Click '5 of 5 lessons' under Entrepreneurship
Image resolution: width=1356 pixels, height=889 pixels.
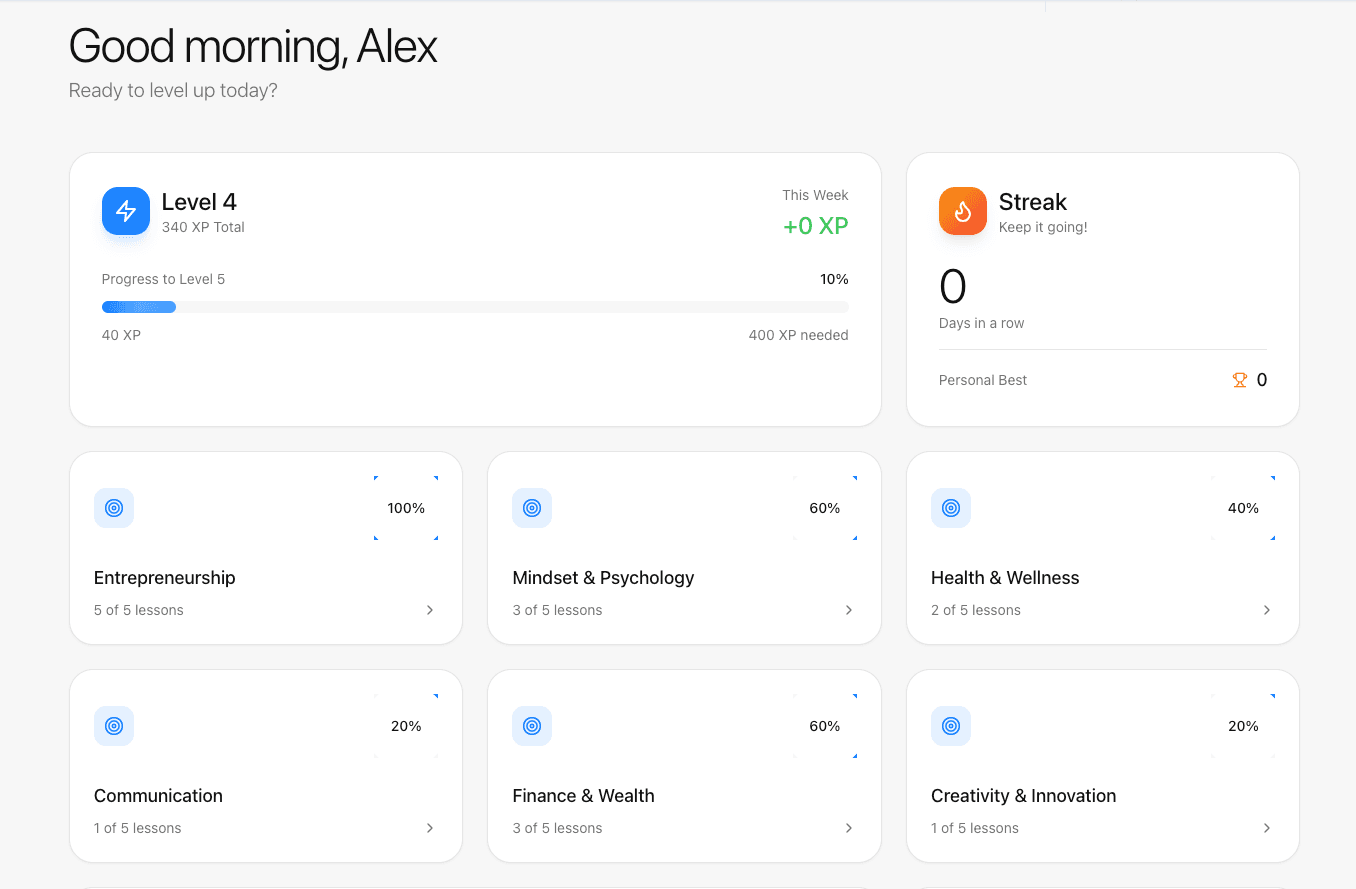[x=139, y=610]
